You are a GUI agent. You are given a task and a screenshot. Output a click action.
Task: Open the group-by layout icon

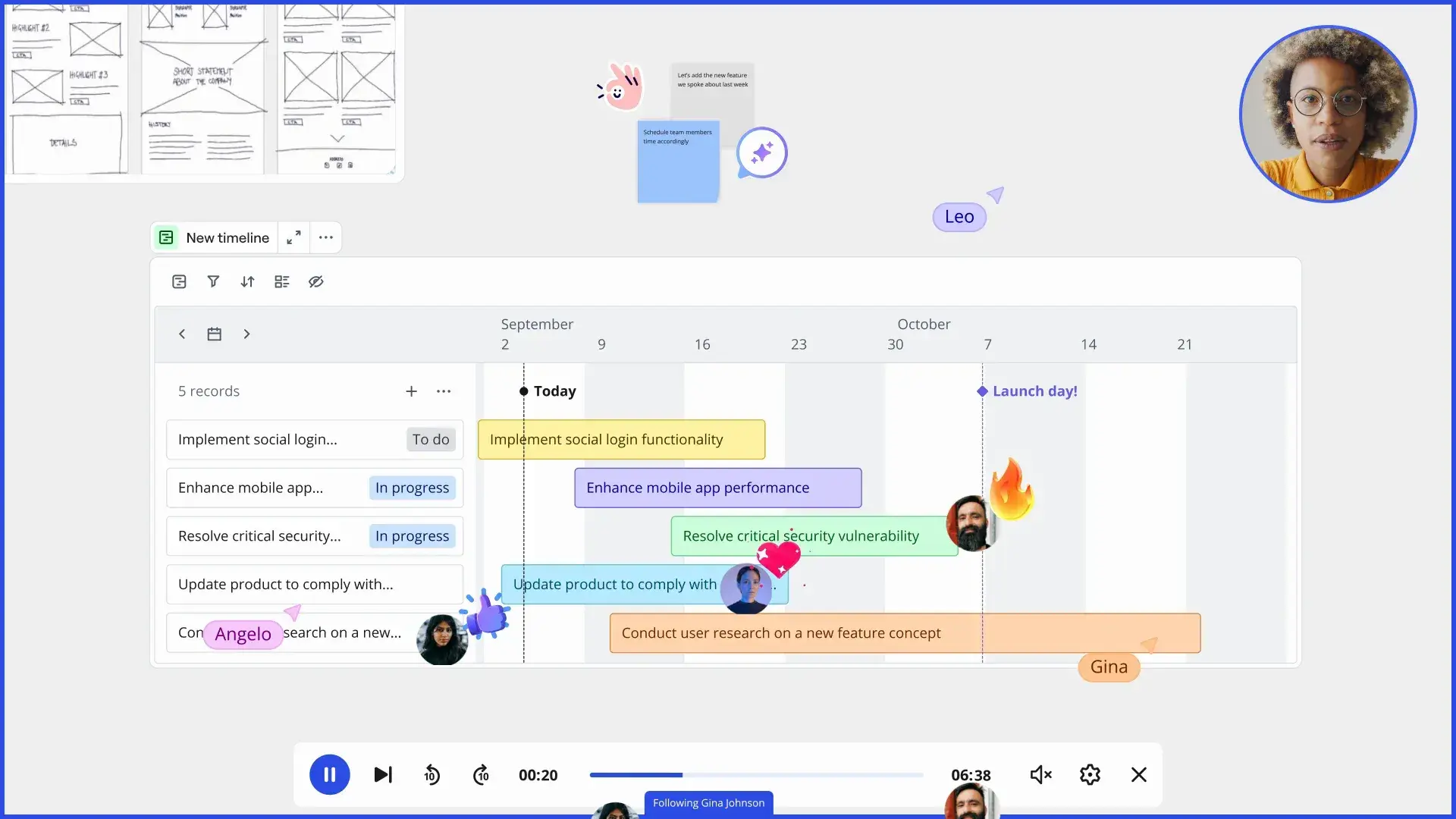282,281
